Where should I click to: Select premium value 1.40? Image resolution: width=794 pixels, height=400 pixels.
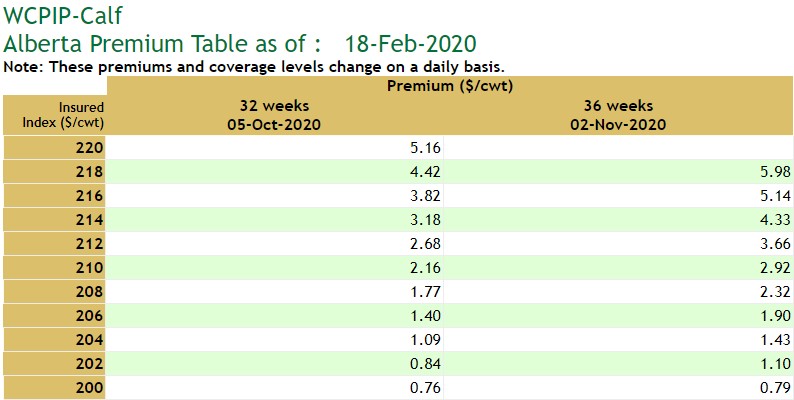click(x=424, y=316)
